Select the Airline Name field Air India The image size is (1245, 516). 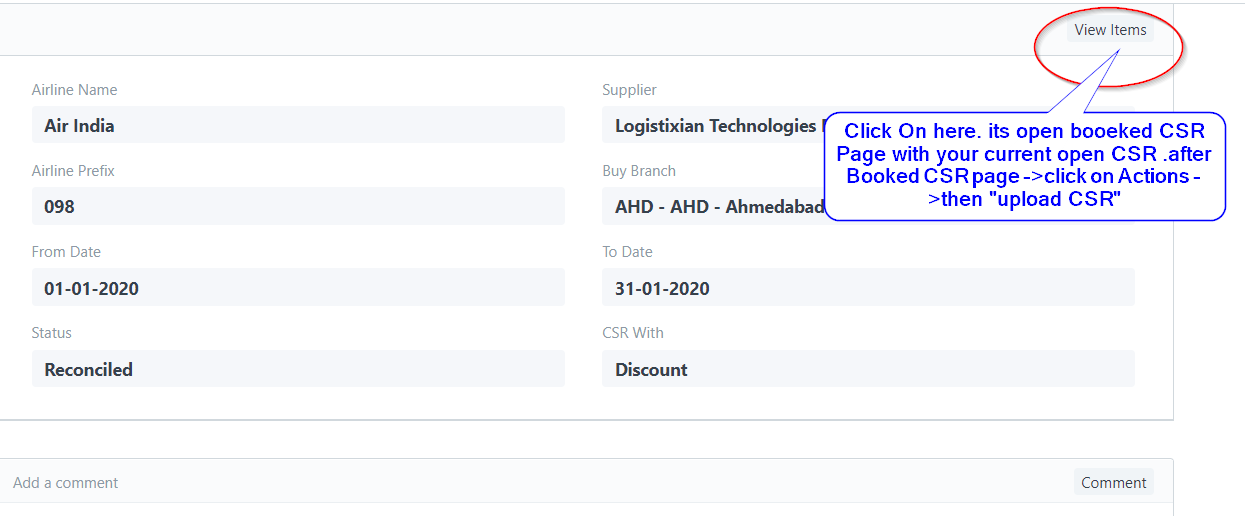click(x=298, y=125)
